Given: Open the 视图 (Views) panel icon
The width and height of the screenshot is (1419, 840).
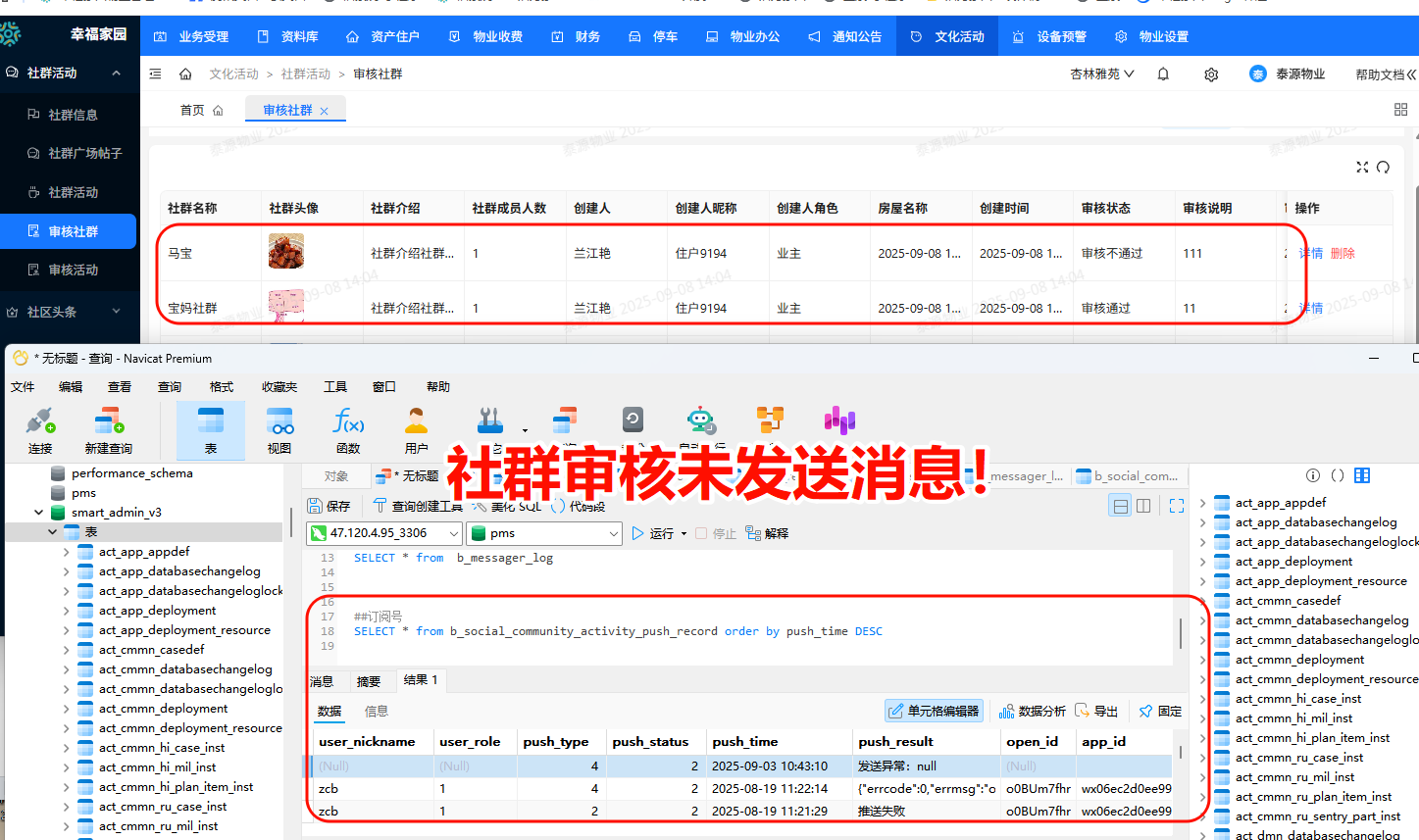Looking at the screenshot, I should (x=280, y=428).
